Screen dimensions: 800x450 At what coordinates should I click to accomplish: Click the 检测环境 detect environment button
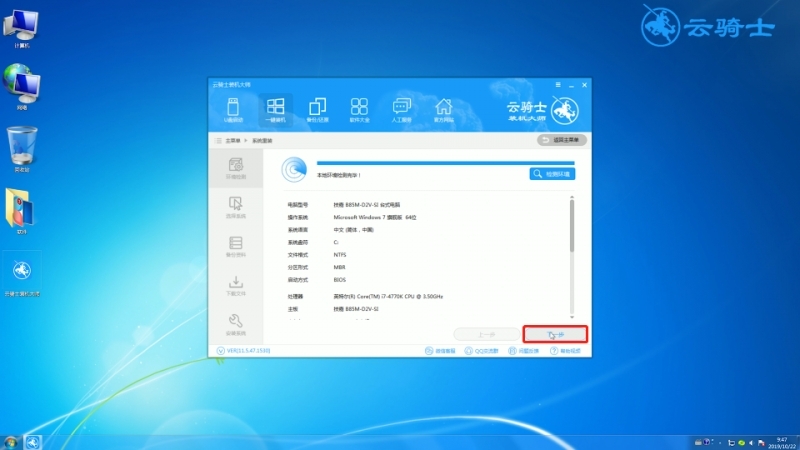pos(553,174)
